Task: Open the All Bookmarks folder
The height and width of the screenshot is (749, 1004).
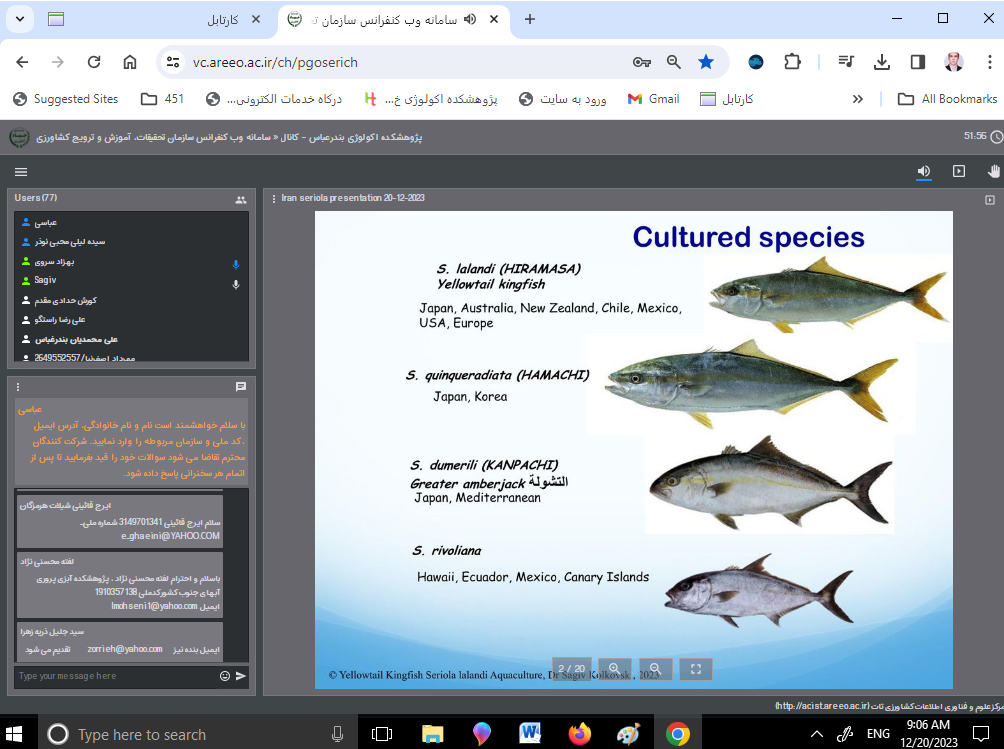Action: (x=947, y=99)
